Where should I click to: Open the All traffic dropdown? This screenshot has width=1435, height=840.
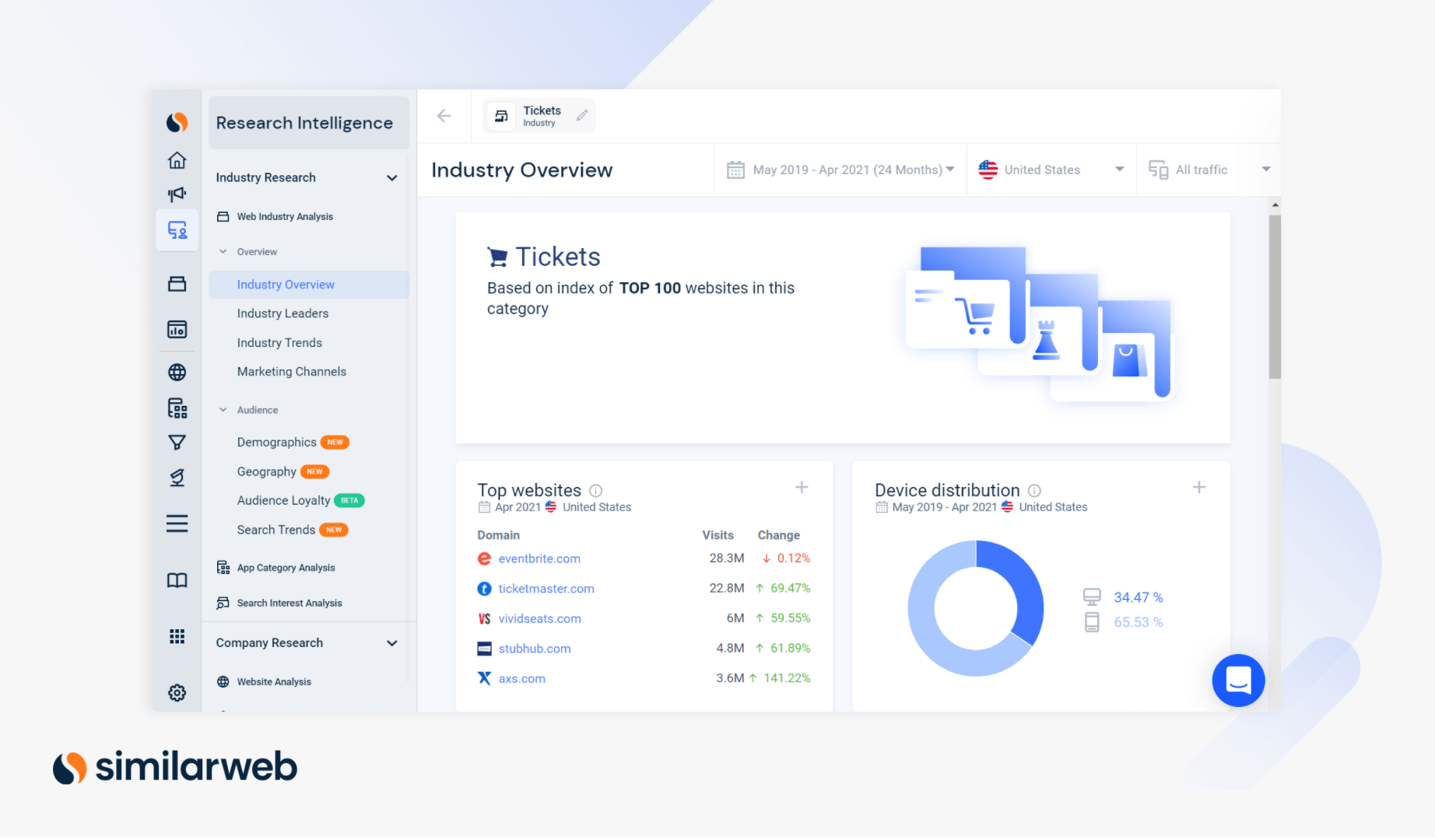click(1209, 170)
